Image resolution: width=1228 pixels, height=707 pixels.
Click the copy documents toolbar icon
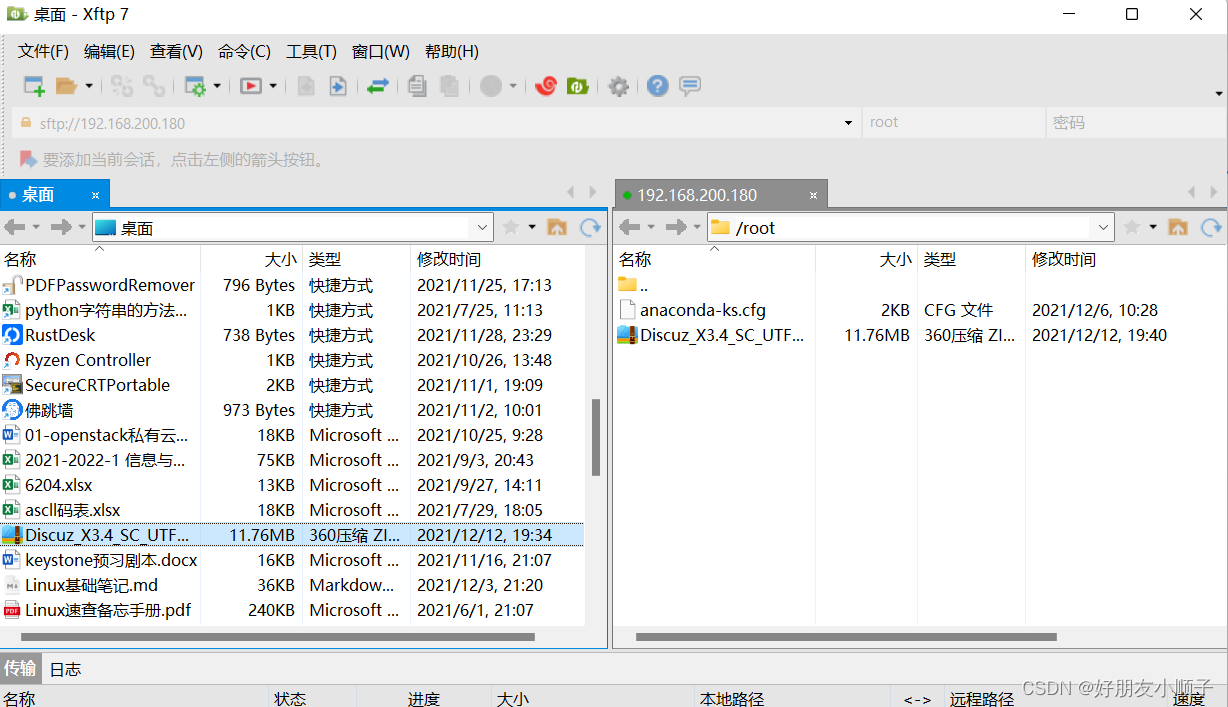coord(417,87)
